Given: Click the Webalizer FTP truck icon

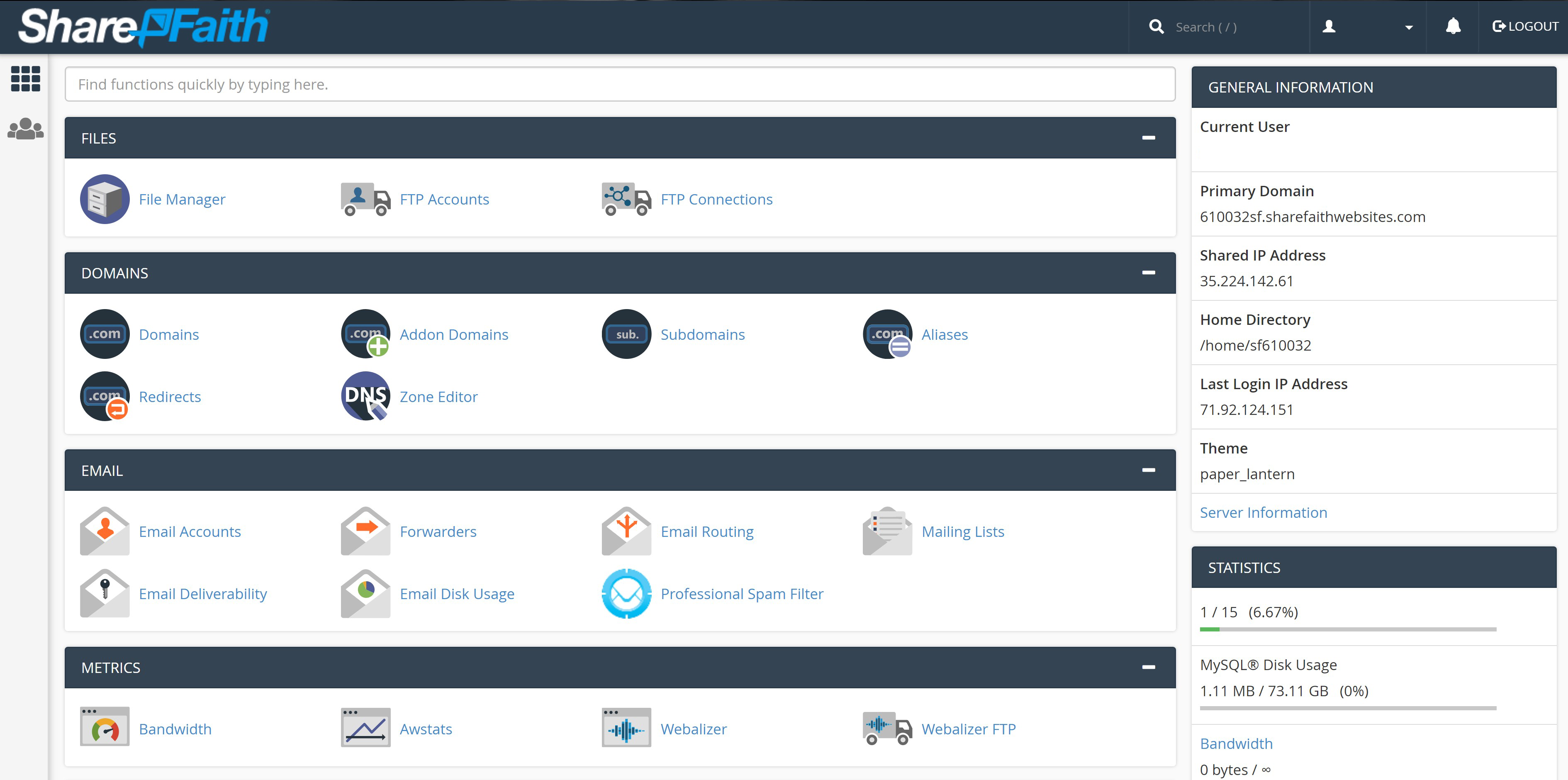Looking at the screenshot, I should pyautogui.click(x=887, y=728).
